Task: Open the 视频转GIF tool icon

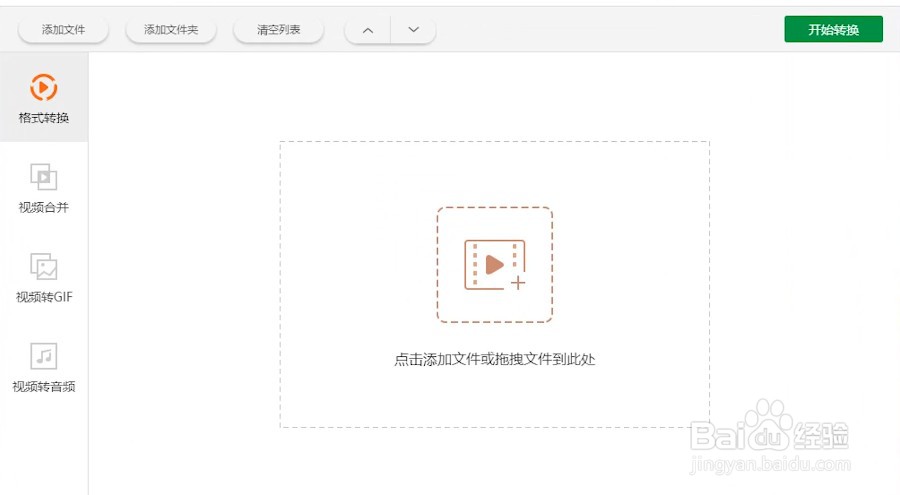Action: (x=44, y=266)
